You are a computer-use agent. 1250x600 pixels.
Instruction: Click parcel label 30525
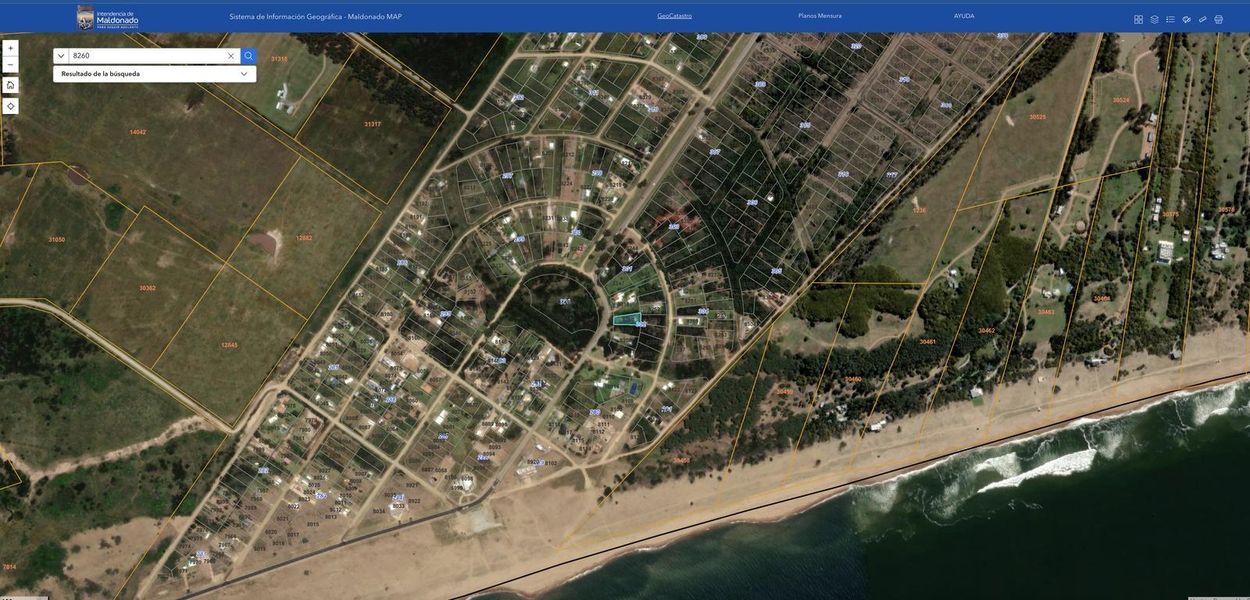tap(1038, 117)
